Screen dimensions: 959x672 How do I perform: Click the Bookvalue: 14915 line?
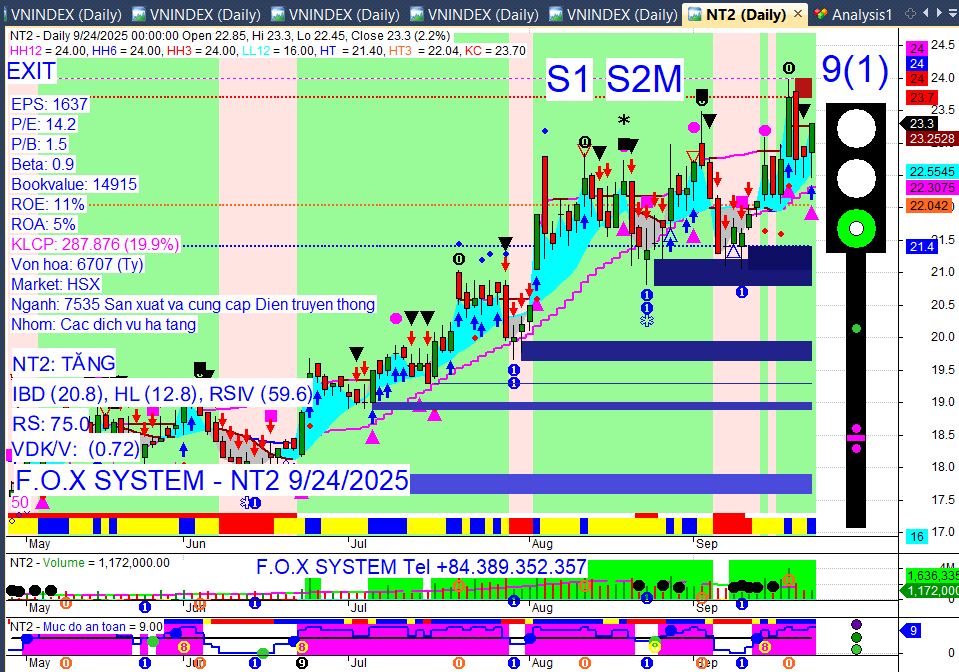74,184
